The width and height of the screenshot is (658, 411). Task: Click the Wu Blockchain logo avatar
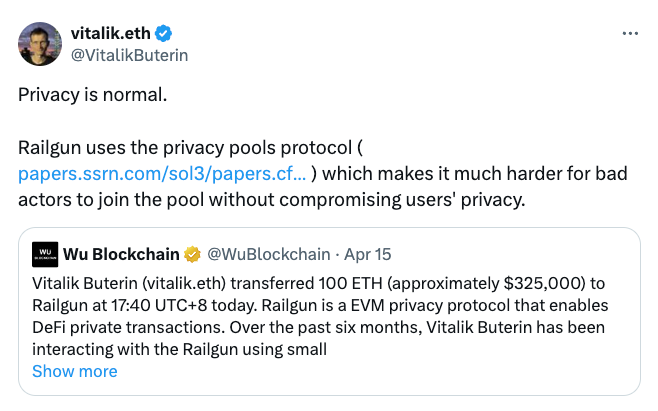click(45, 254)
